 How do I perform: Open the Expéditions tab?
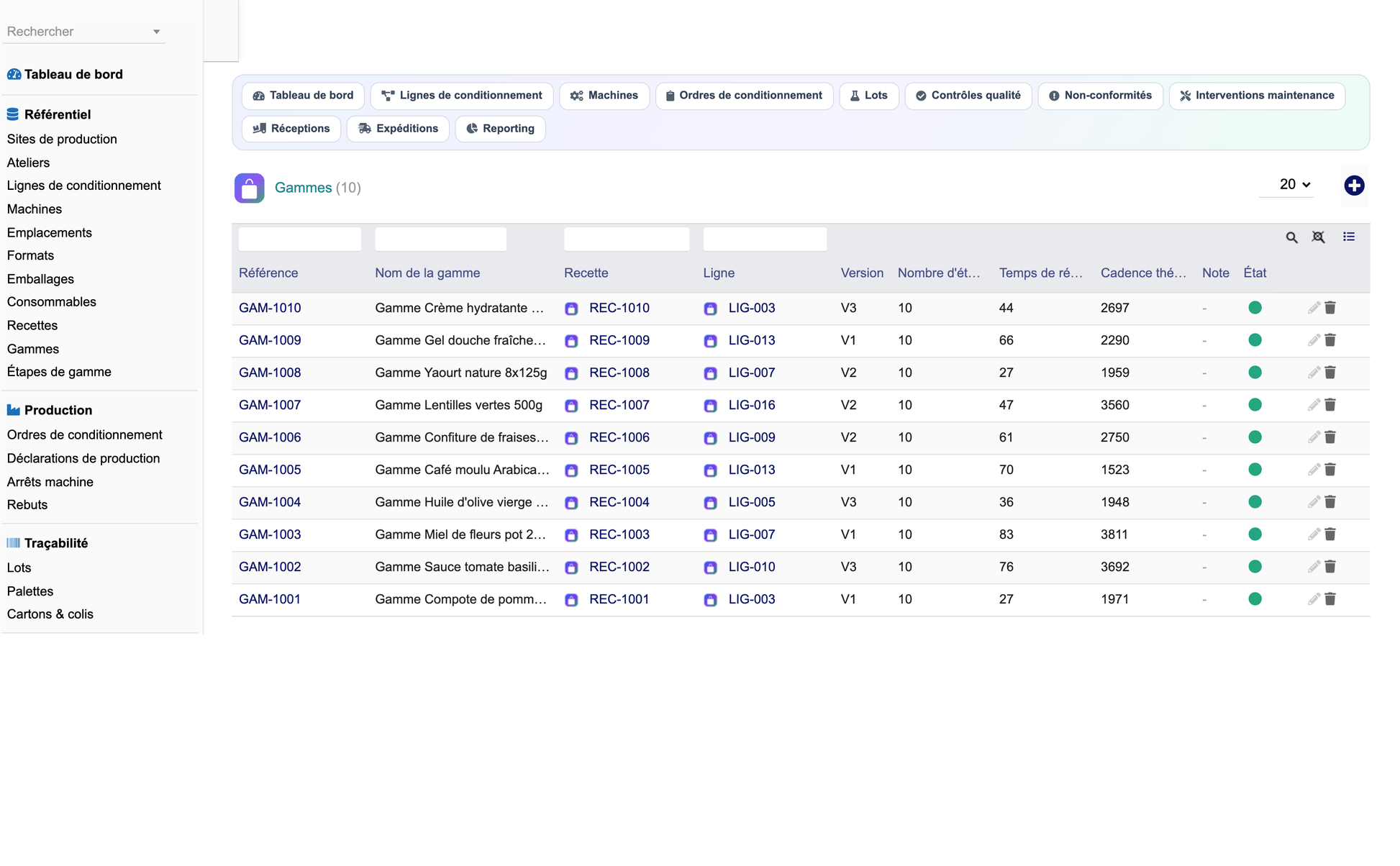398,129
